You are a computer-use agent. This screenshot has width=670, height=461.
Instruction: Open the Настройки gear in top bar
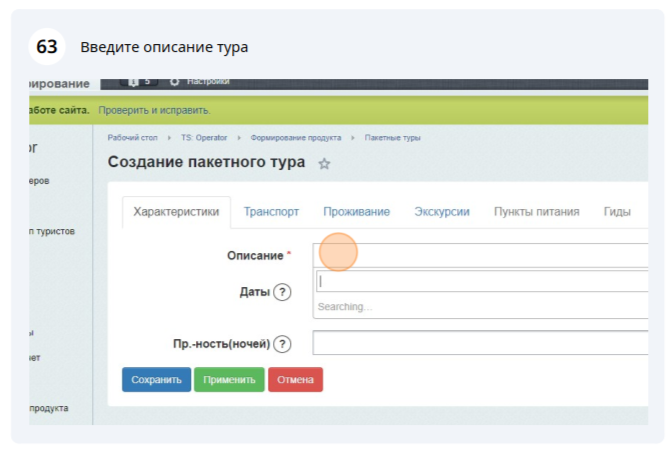pos(174,82)
